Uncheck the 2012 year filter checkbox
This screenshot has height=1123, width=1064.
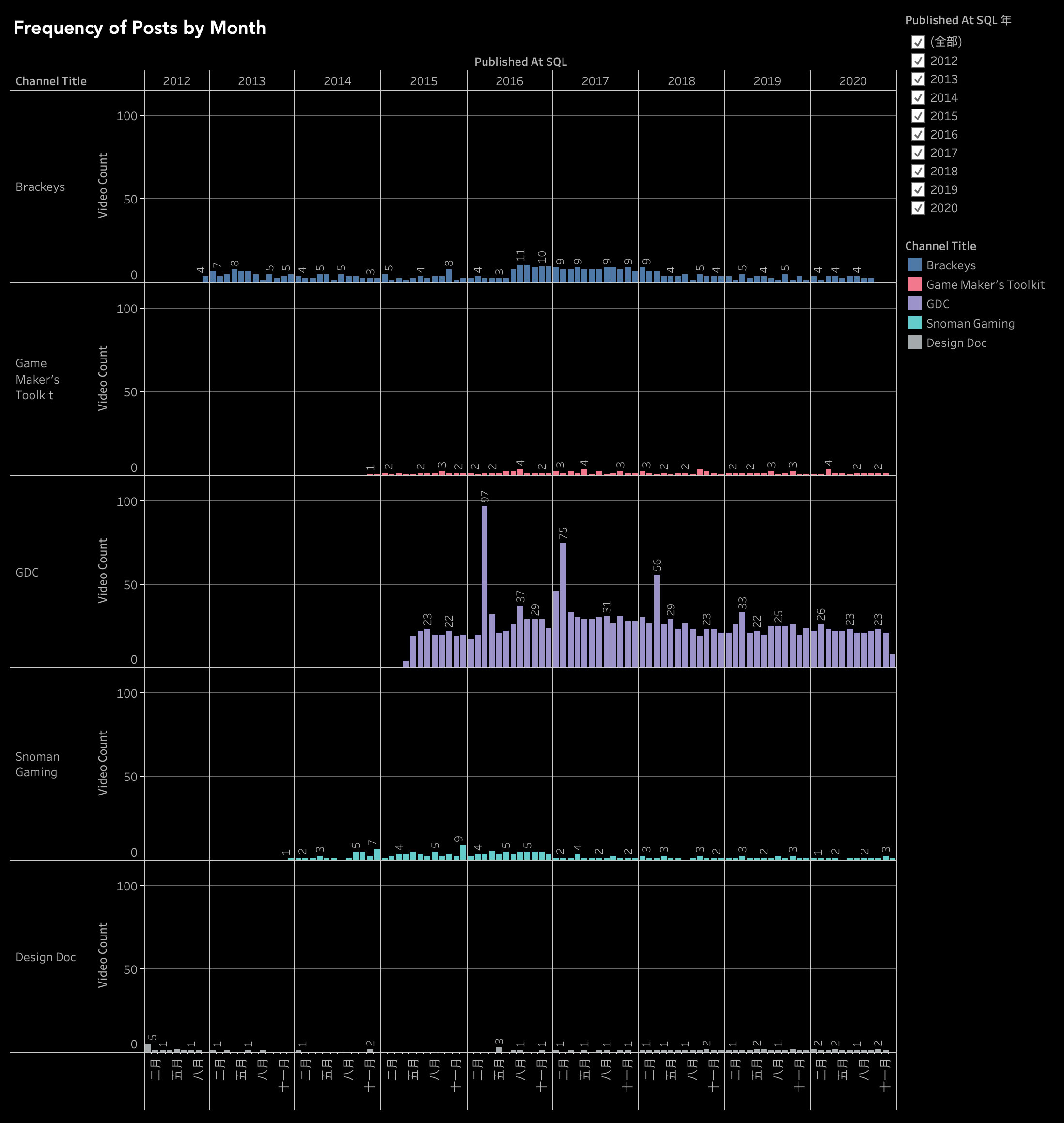918,61
